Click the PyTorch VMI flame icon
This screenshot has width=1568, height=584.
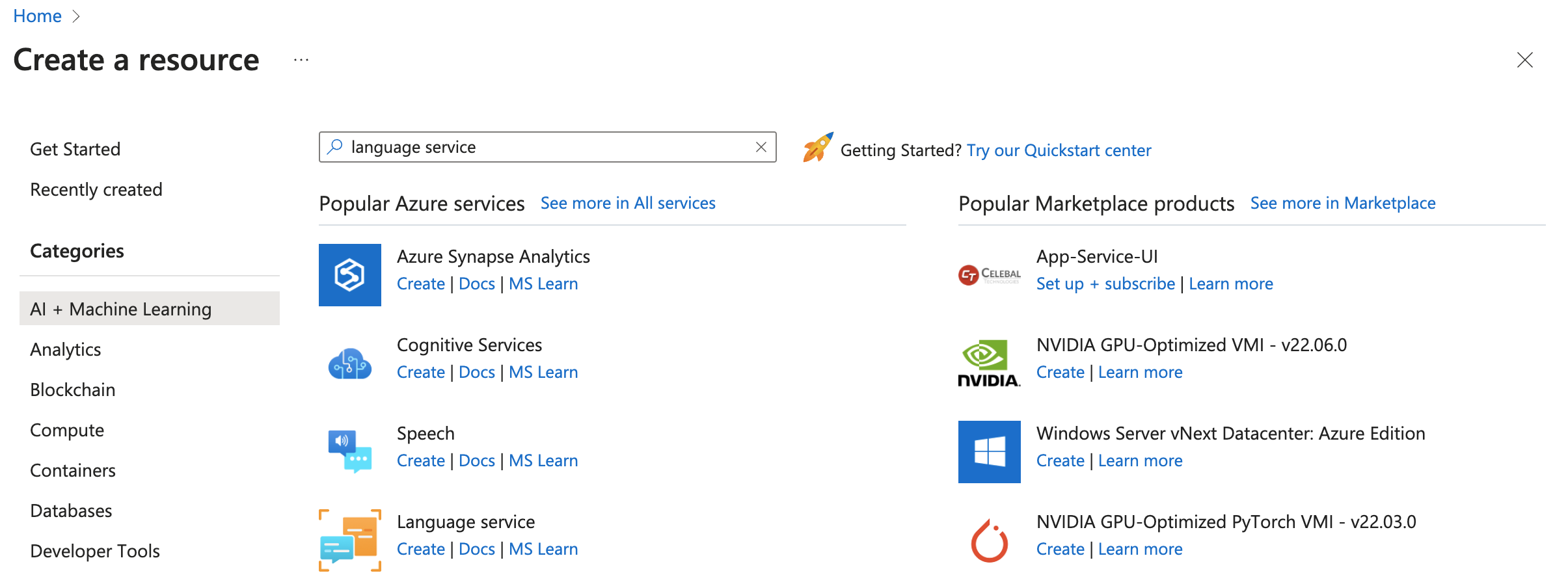989,540
